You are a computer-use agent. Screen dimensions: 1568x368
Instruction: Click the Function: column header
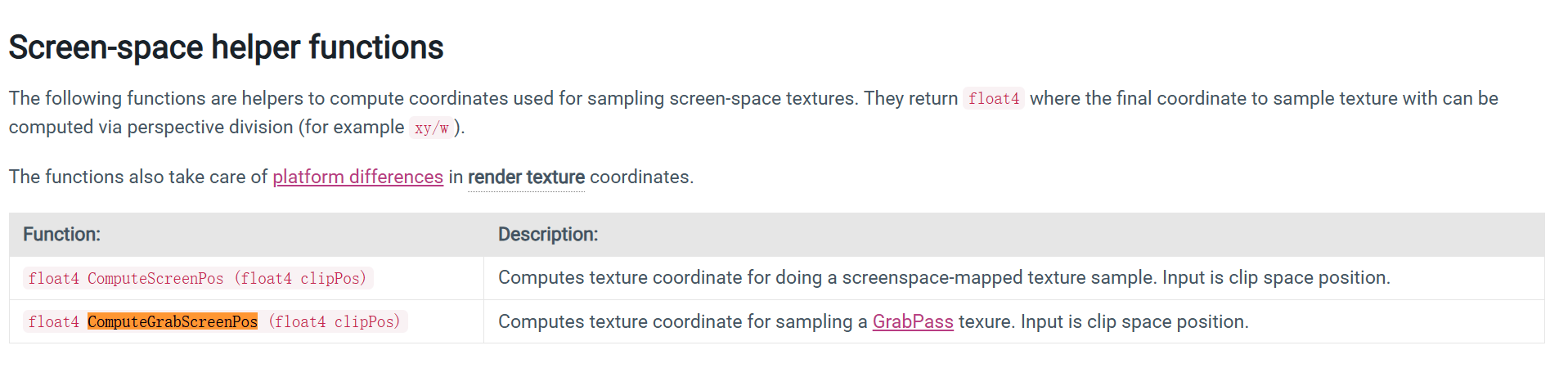click(x=61, y=234)
